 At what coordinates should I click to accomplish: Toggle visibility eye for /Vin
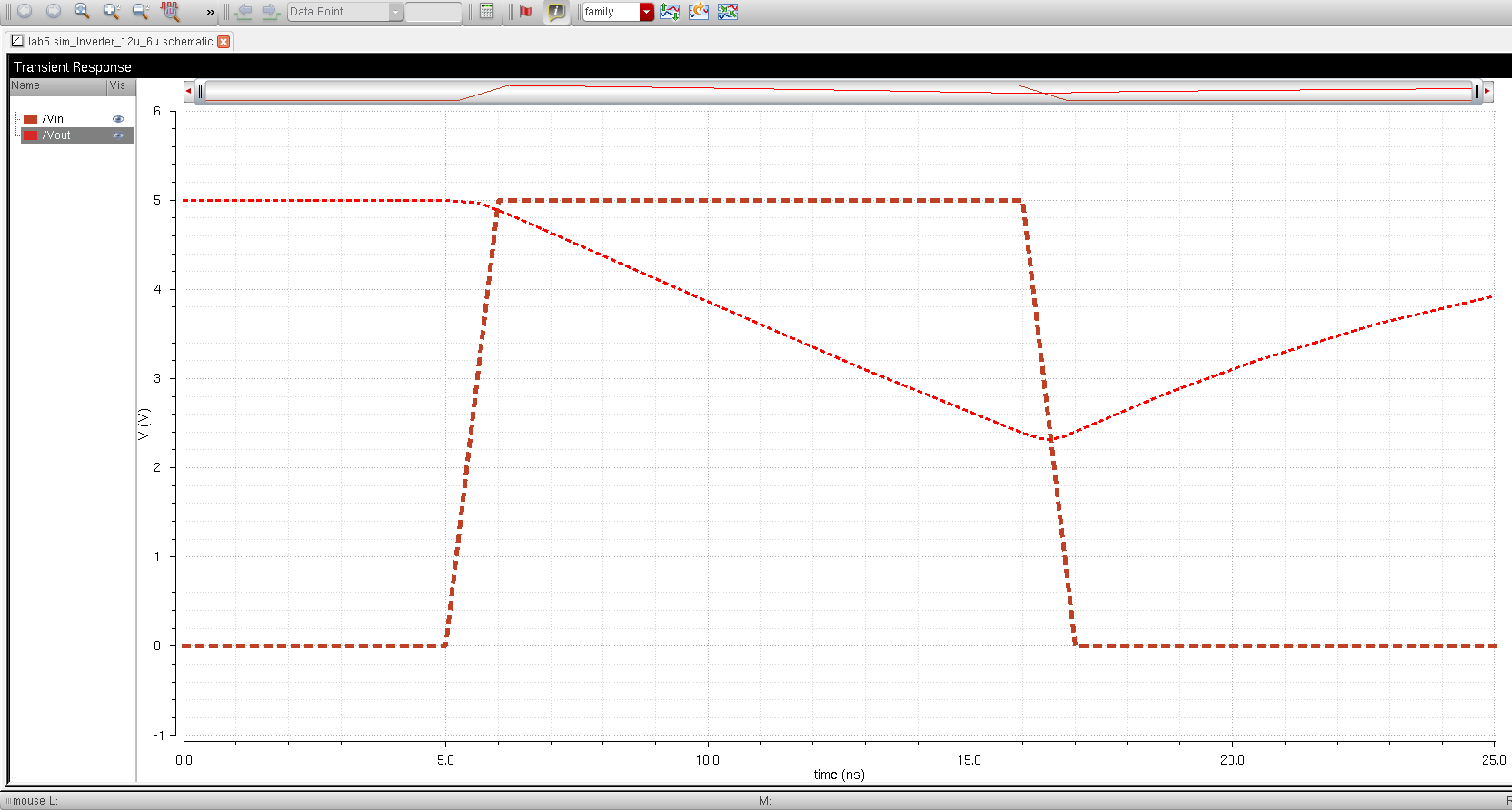(x=118, y=119)
